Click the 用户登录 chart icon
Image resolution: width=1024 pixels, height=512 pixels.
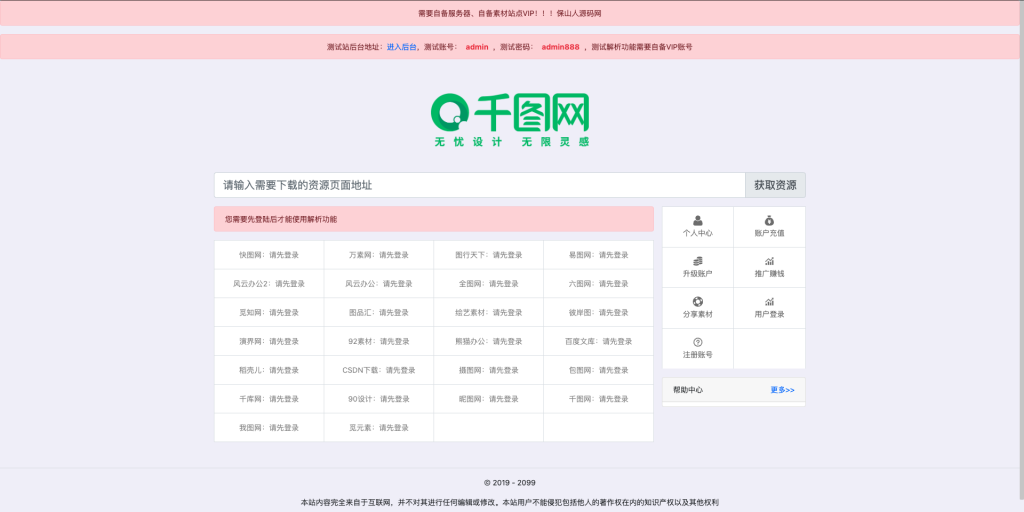(769, 302)
